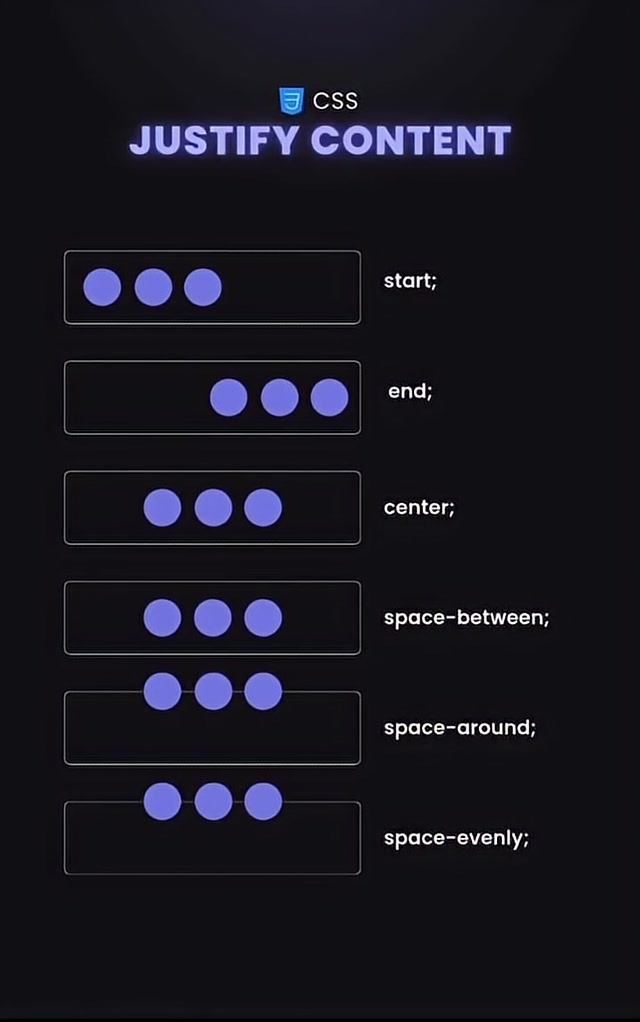Select the space-between; label
Screen dimensions: 640x1022
tap(466, 617)
